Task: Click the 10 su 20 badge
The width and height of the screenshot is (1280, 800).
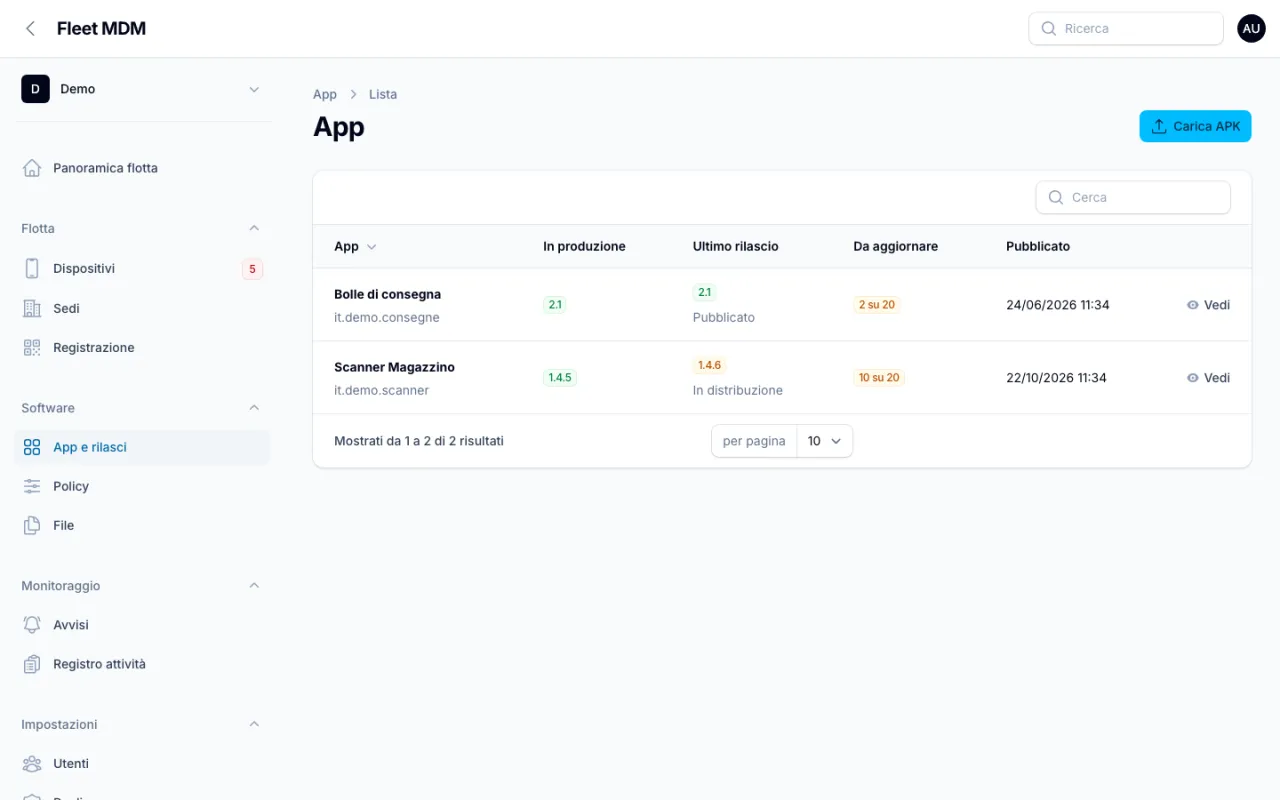Action: [879, 378]
